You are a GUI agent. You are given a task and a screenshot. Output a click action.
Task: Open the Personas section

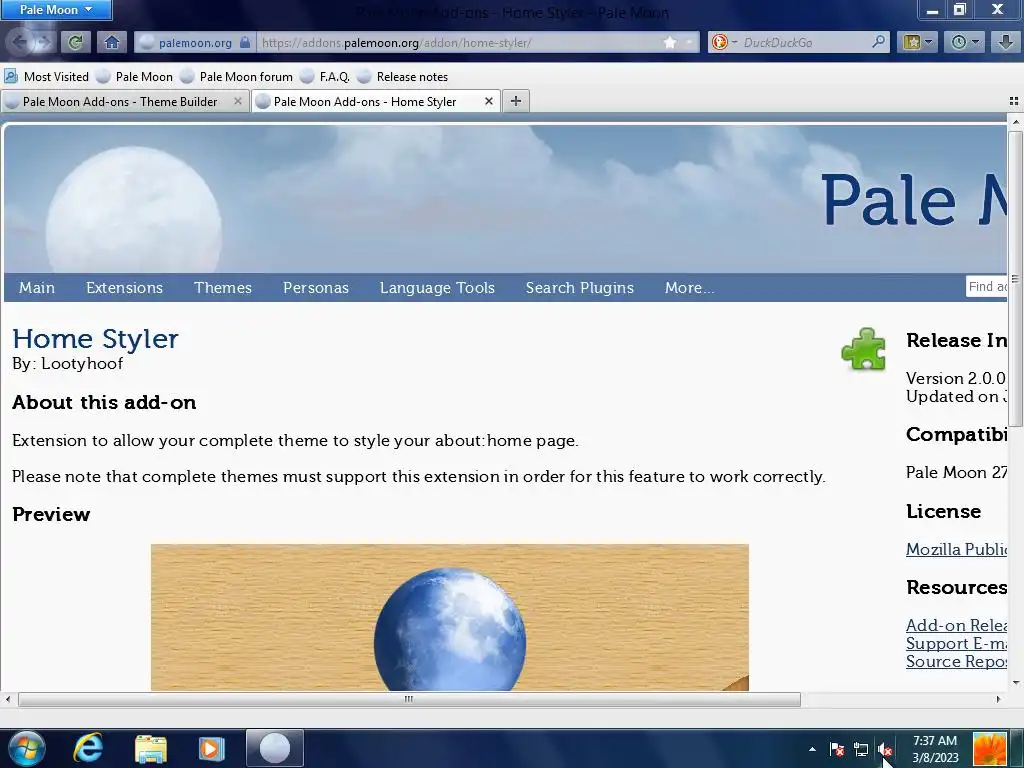(316, 287)
